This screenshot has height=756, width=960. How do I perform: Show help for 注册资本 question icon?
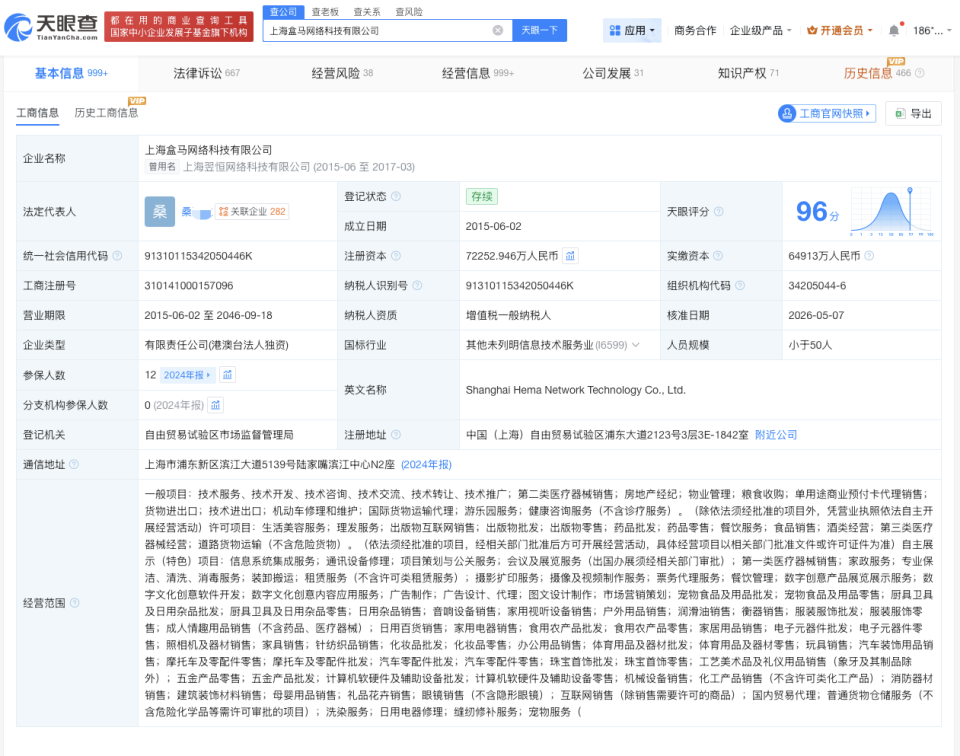click(396, 256)
